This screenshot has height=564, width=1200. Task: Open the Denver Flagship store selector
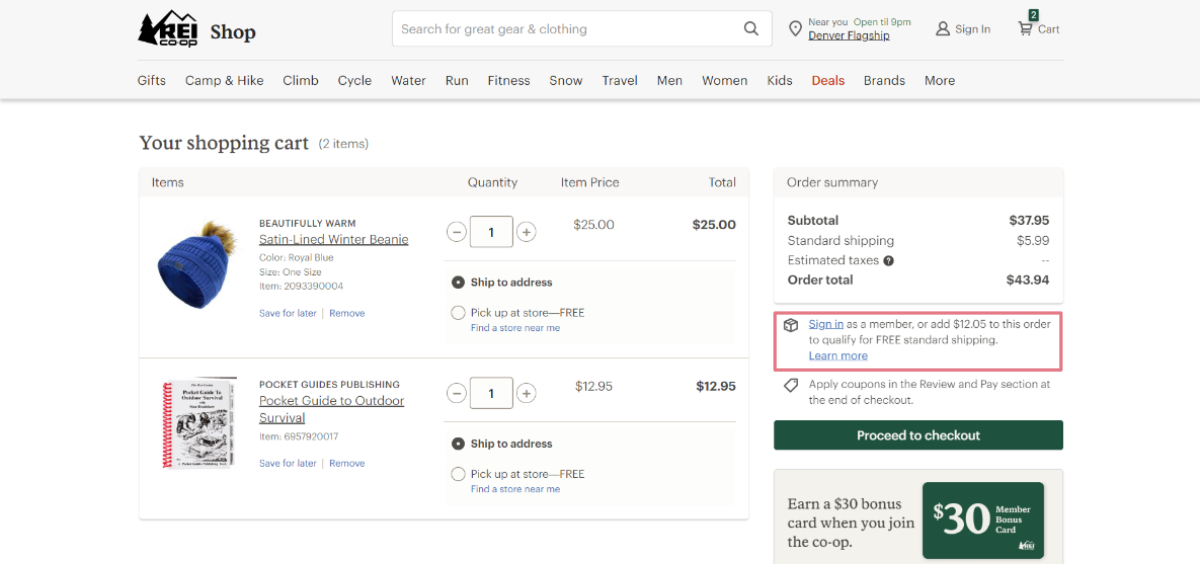848,36
